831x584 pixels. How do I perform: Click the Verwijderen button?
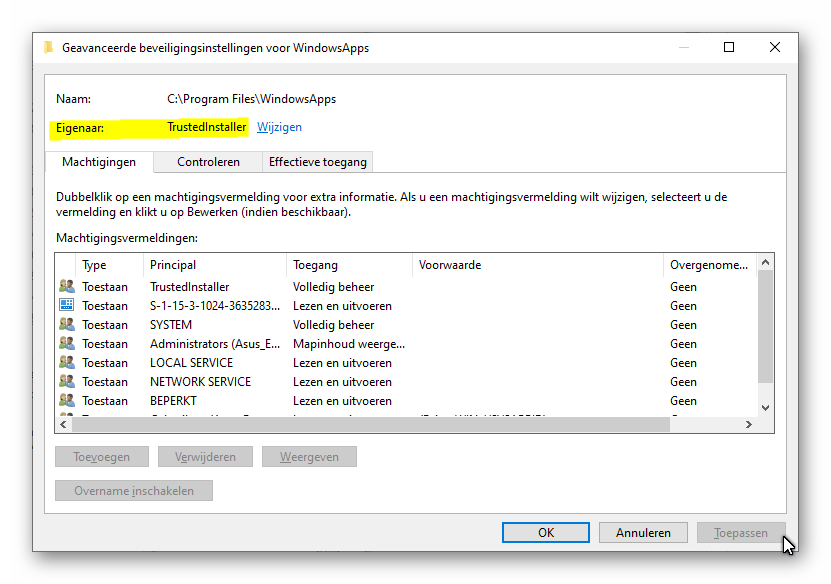[x=205, y=457]
